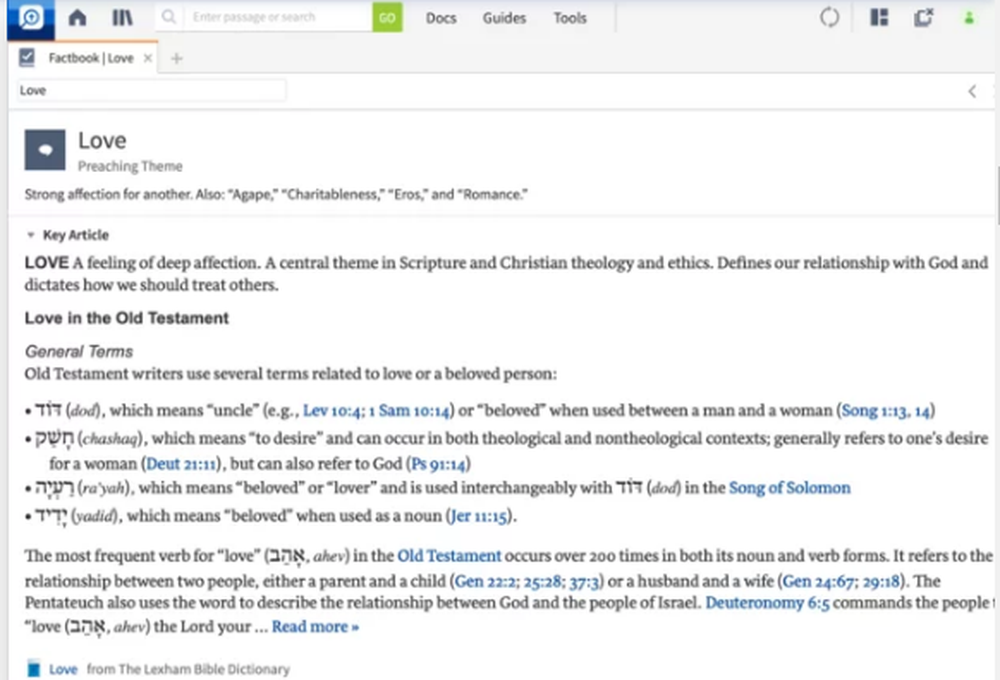Collapse the Key Article section
The width and height of the screenshot is (1000, 680).
click(x=30, y=235)
